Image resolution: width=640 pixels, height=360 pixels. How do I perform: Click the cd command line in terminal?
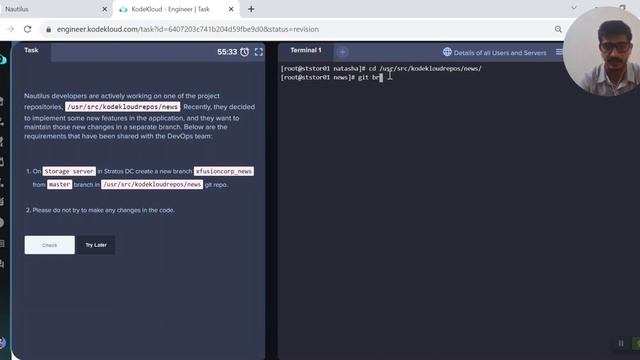click(x=381, y=69)
